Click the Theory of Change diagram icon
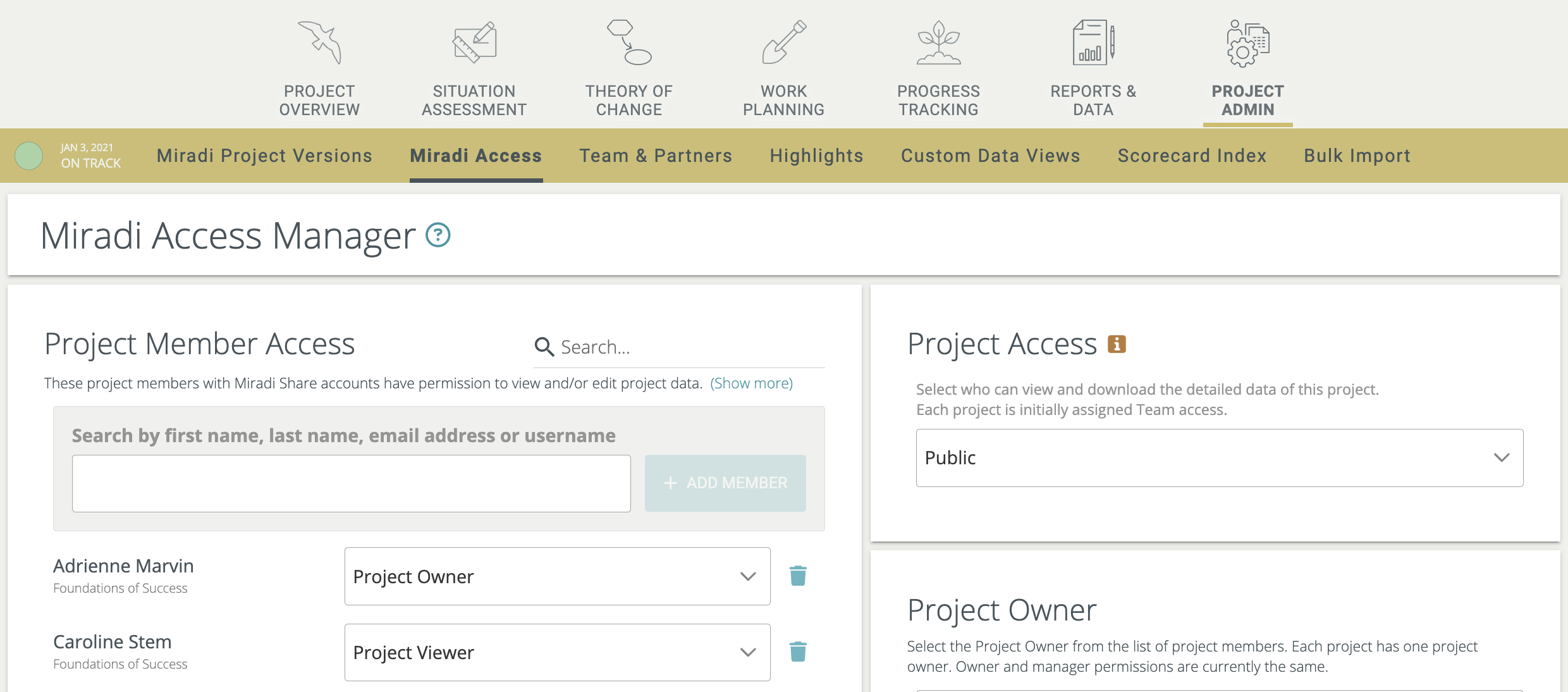Screen dimensions: 1568x692 point(628,43)
